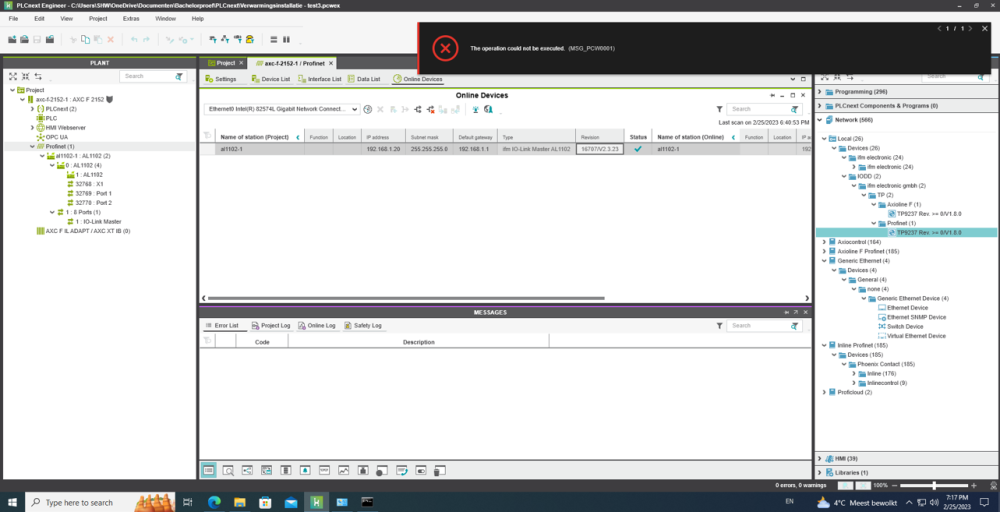
Task: Select the OPC UA tree item
Action: [x=56, y=137]
